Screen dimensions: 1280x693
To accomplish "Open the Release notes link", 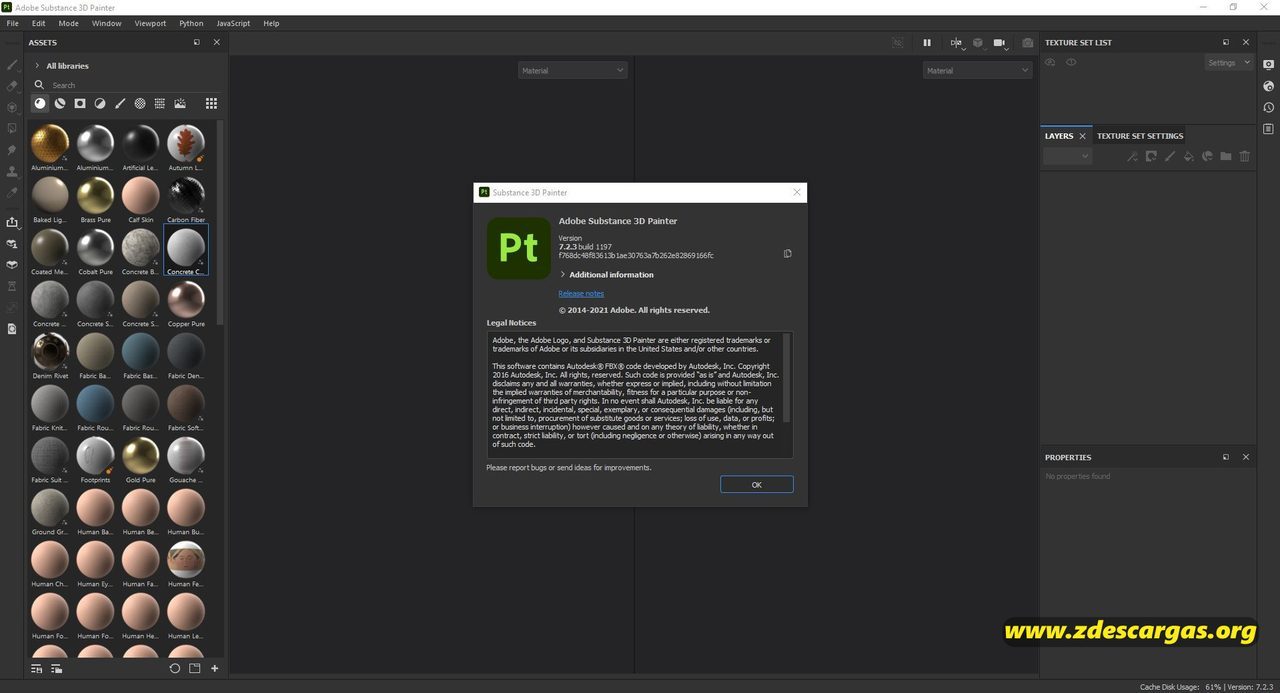I will pyautogui.click(x=581, y=293).
